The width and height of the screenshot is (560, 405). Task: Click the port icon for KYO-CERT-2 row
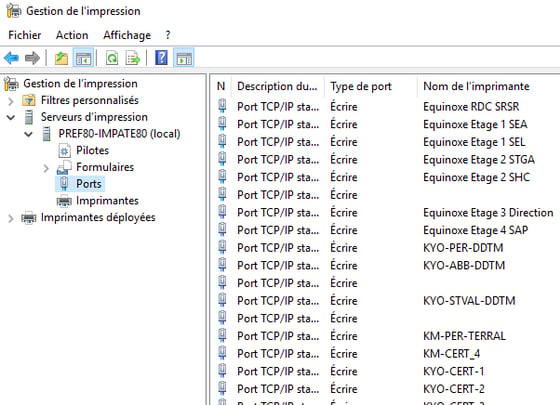(222, 388)
